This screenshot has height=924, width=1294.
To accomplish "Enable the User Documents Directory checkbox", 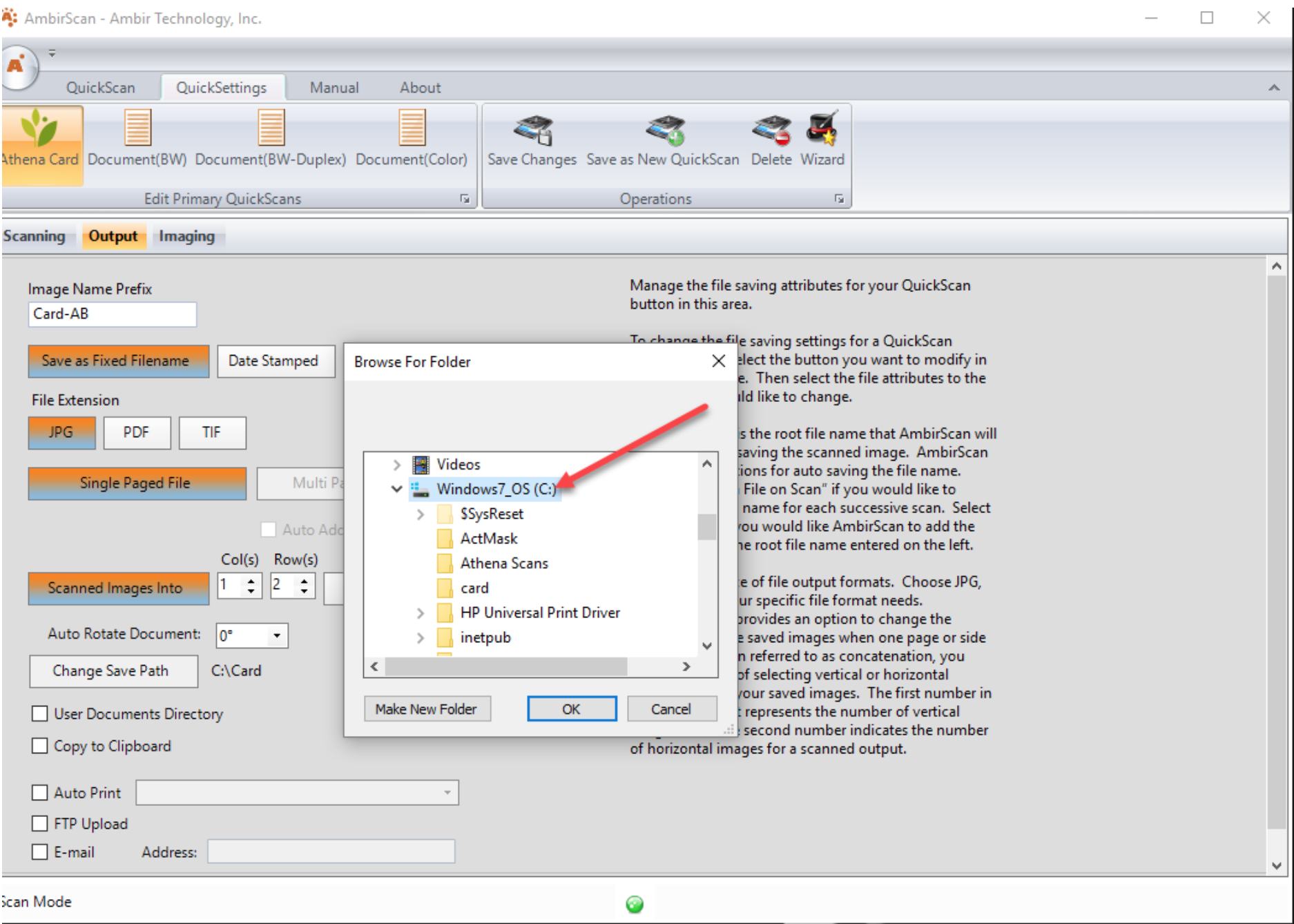I will tap(40, 713).
